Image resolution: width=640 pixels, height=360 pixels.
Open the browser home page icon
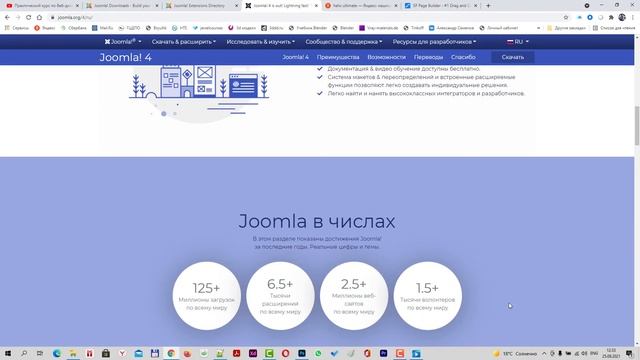tap(39, 18)
